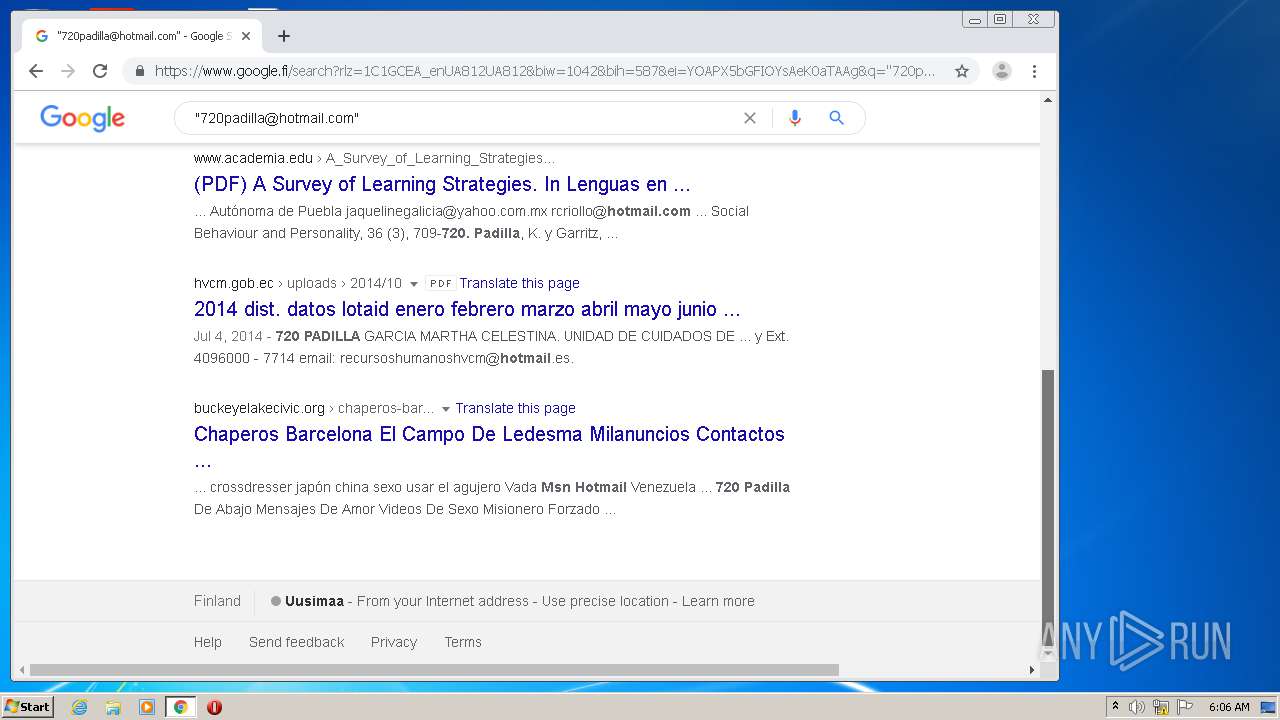Click into the Google search field

460,118
